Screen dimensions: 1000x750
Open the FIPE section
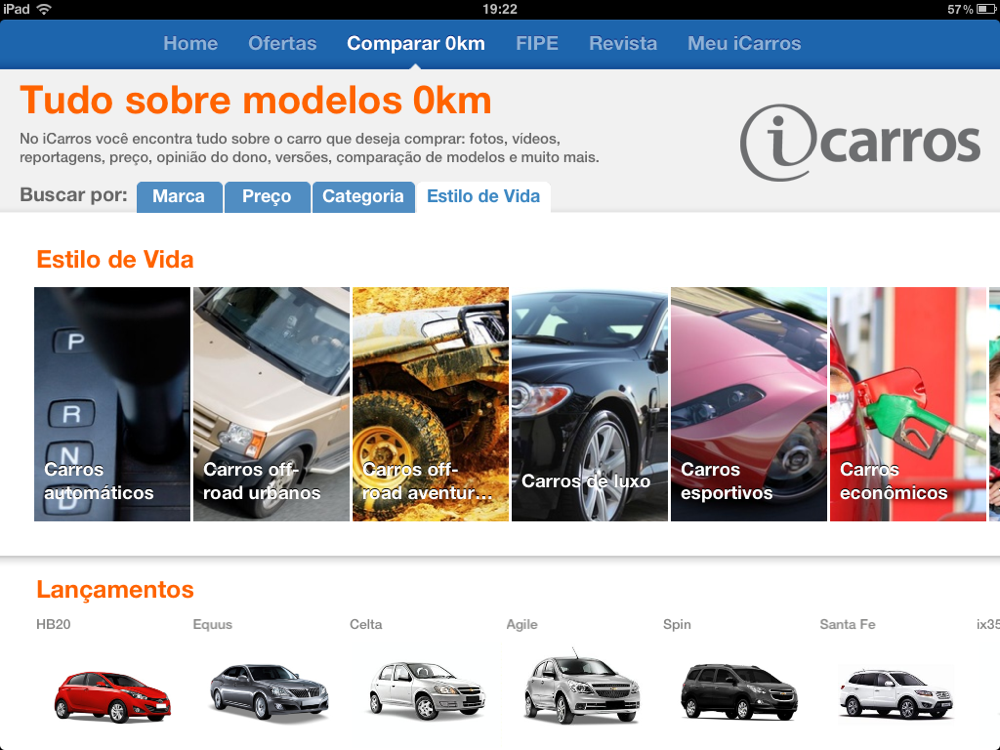point(536,43)
